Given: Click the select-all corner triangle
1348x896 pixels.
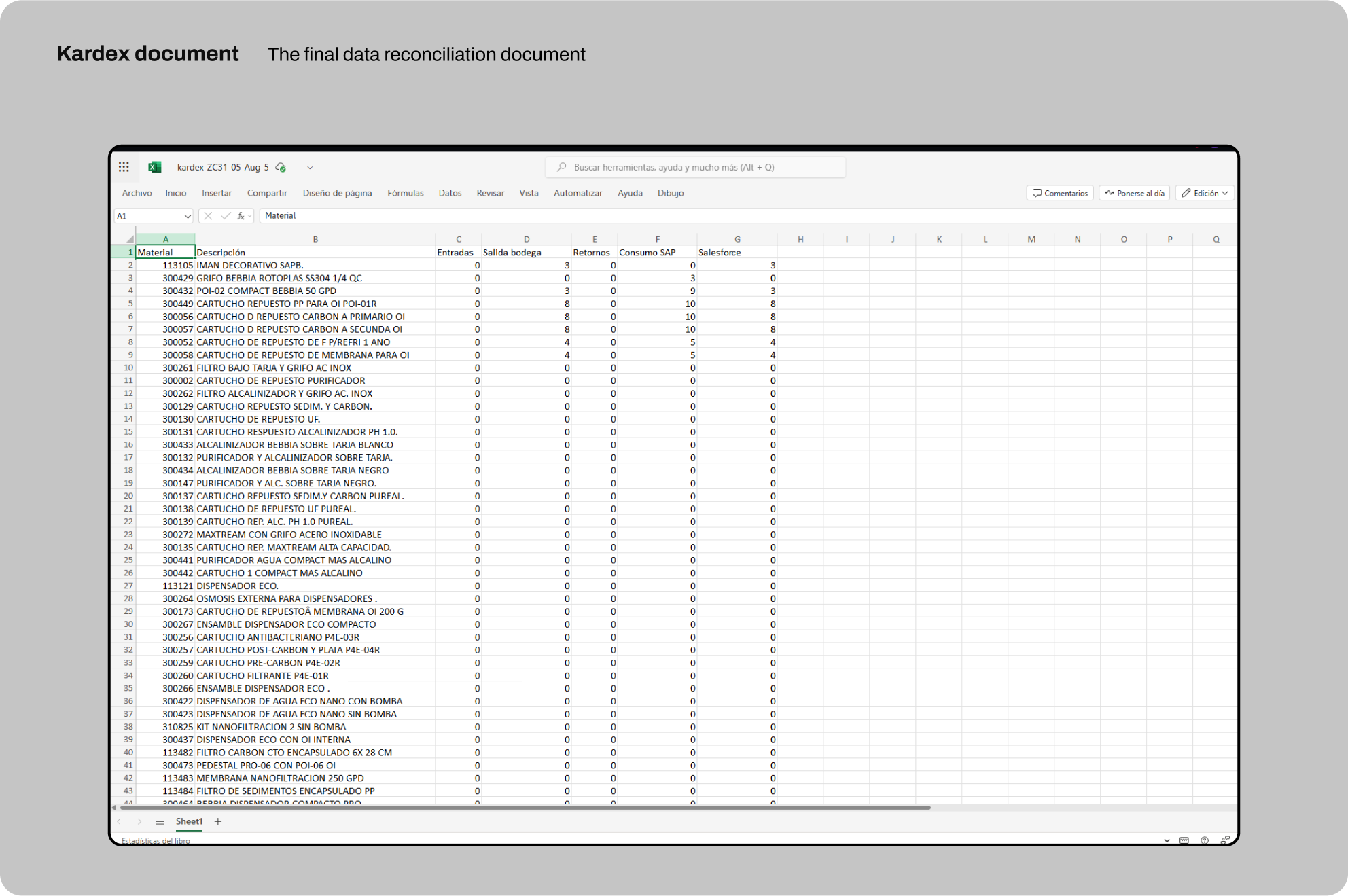Looking at the screenshot, I should [x=130, y=239].
